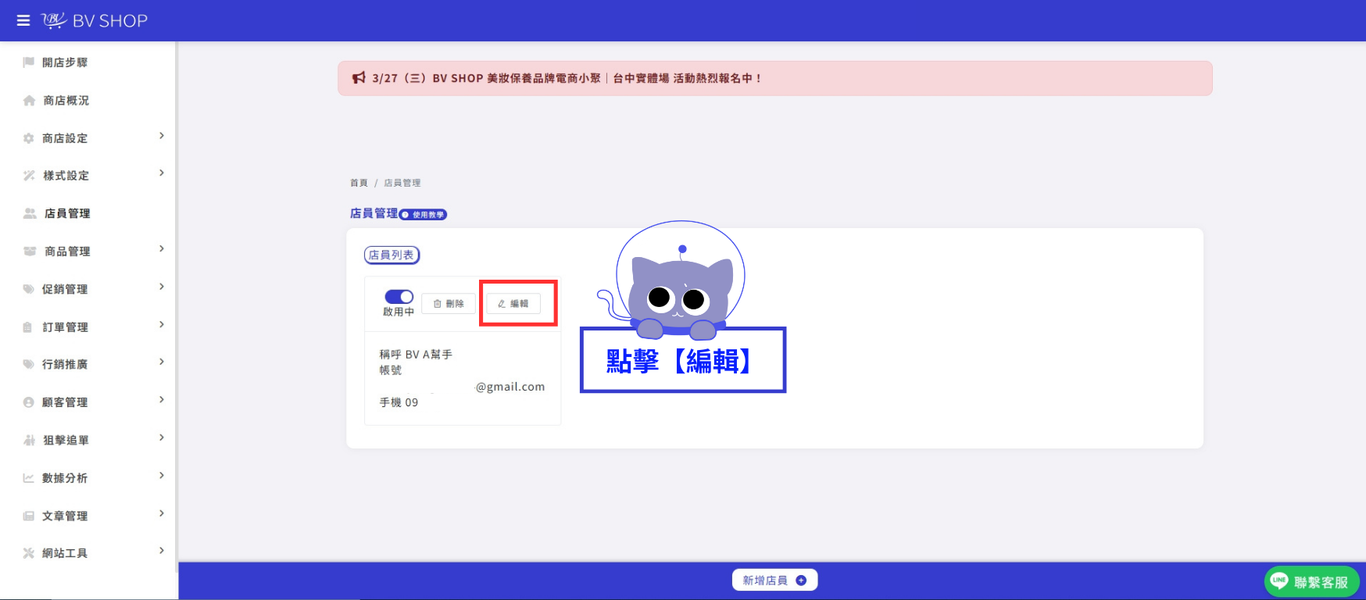1366x600 pixels.
Task: Toggle the 啟用中 switch for BV A幫手
Action: click(399, 297)
